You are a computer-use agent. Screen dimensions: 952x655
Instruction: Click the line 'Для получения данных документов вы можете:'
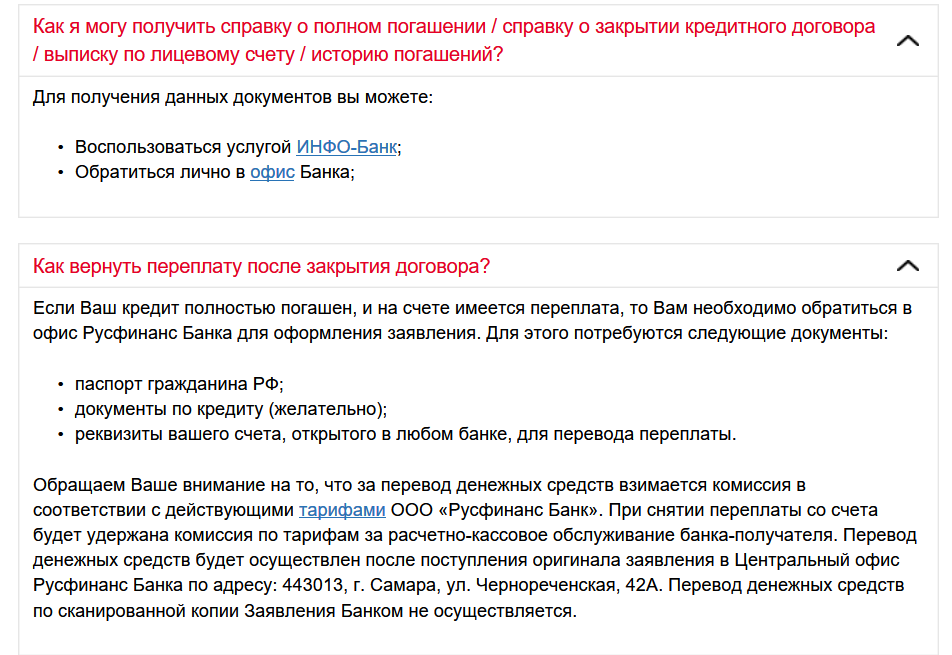232,98
